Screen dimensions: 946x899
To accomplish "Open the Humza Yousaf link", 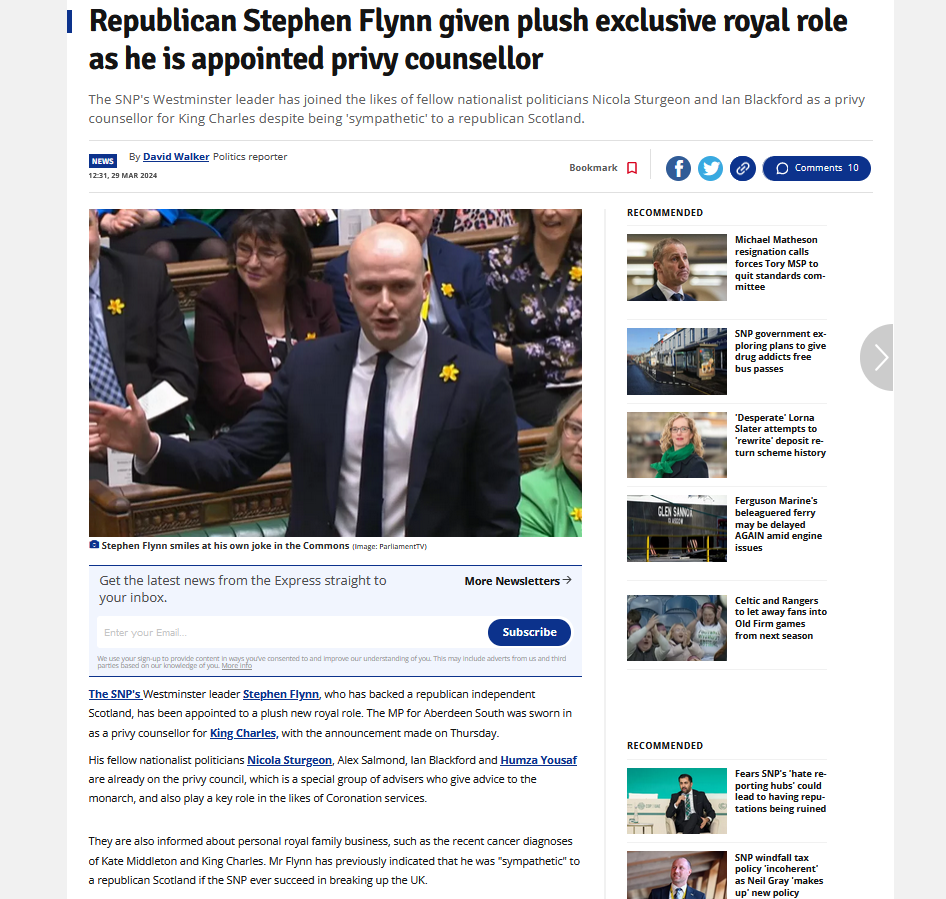I will 538,760.
